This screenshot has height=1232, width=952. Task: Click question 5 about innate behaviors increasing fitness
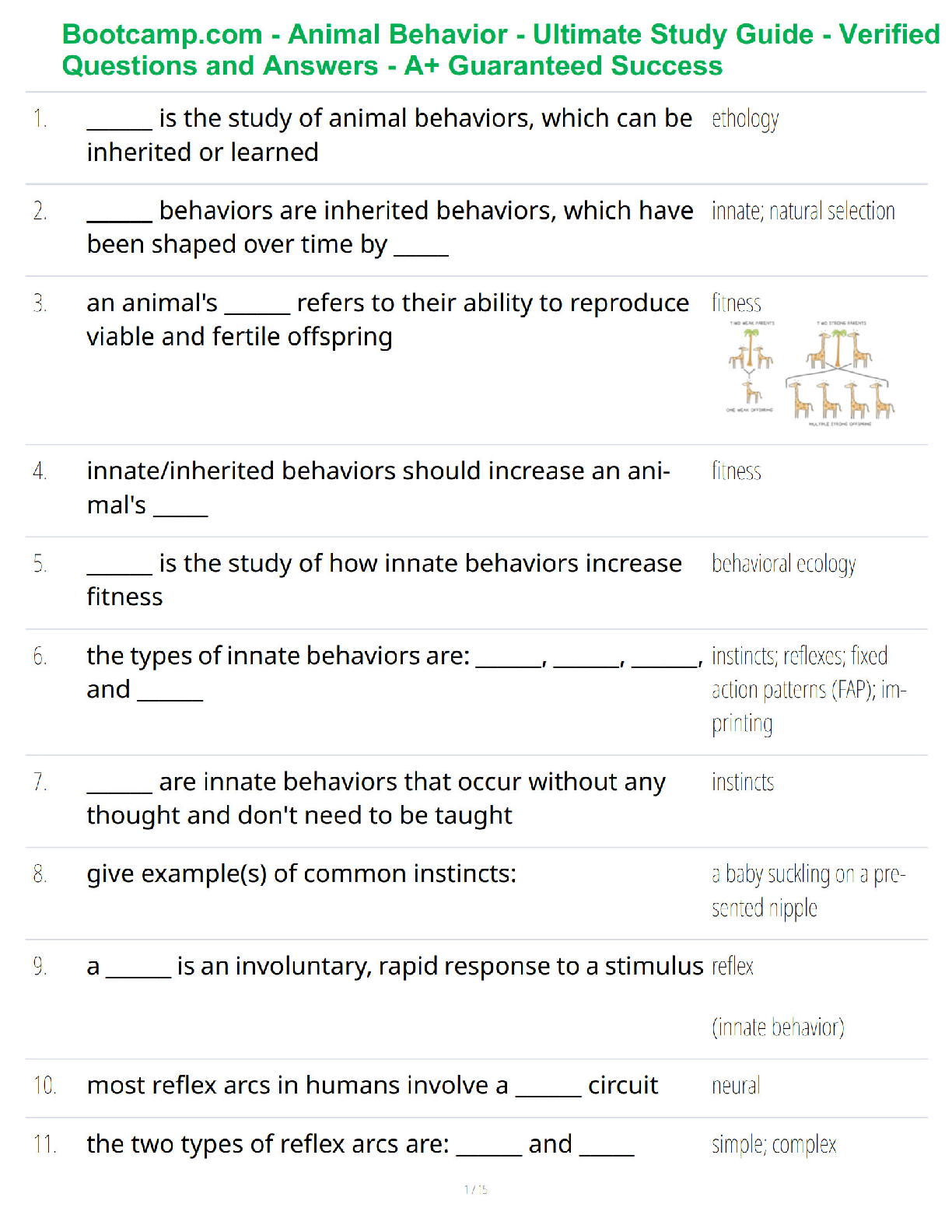pyautogui.click(x=384, y=579)
